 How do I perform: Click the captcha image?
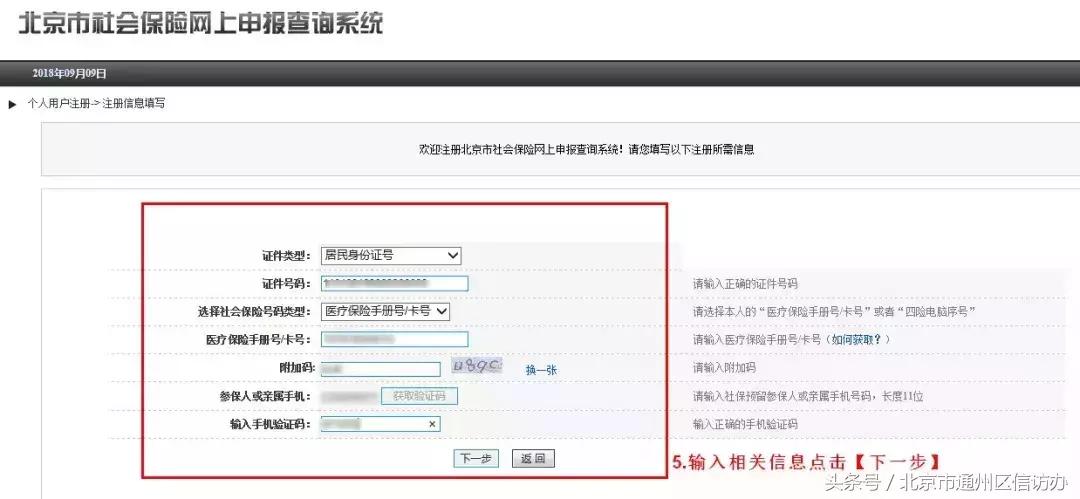[x=477, y=366]
